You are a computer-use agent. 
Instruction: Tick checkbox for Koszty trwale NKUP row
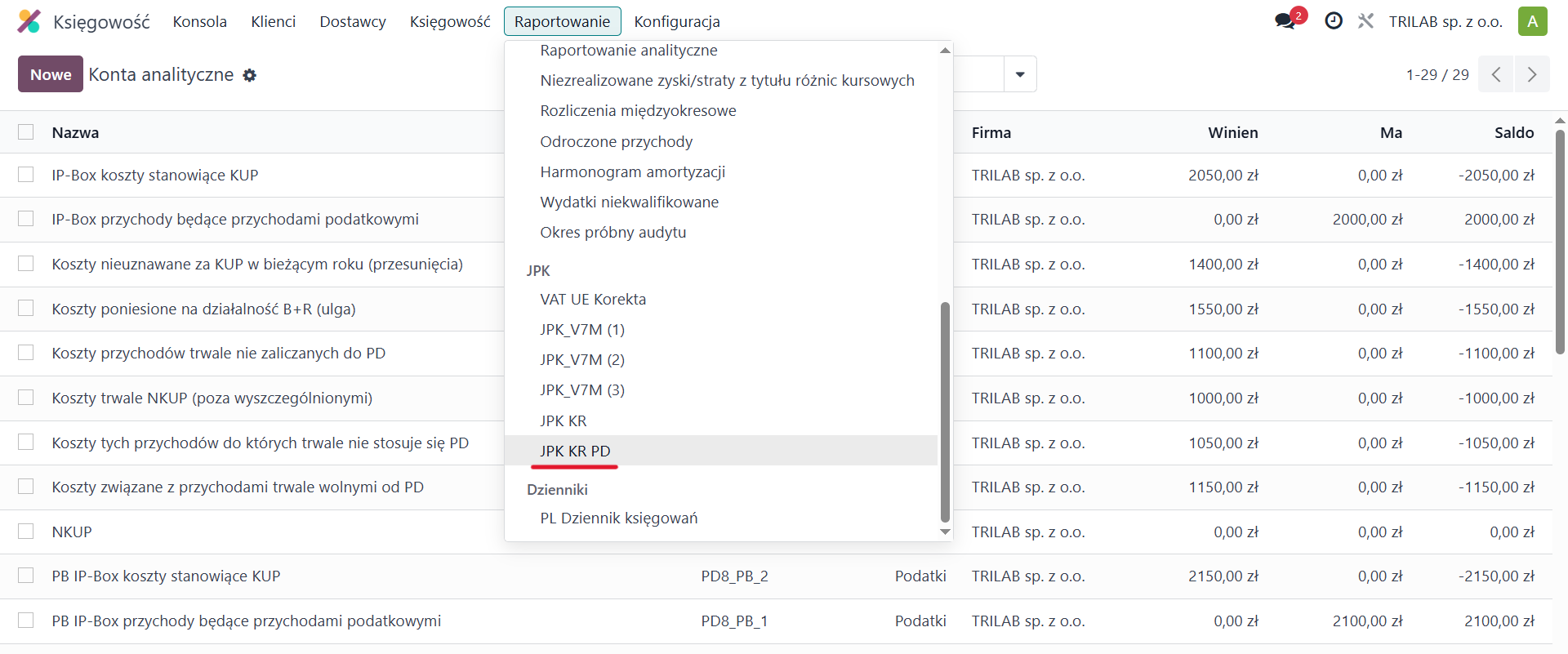pos(26,398)
